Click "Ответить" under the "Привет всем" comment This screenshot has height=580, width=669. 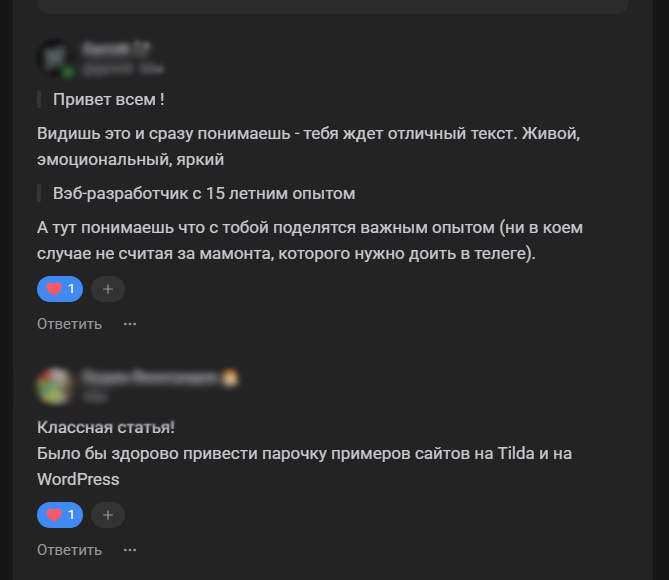(69, 324)
